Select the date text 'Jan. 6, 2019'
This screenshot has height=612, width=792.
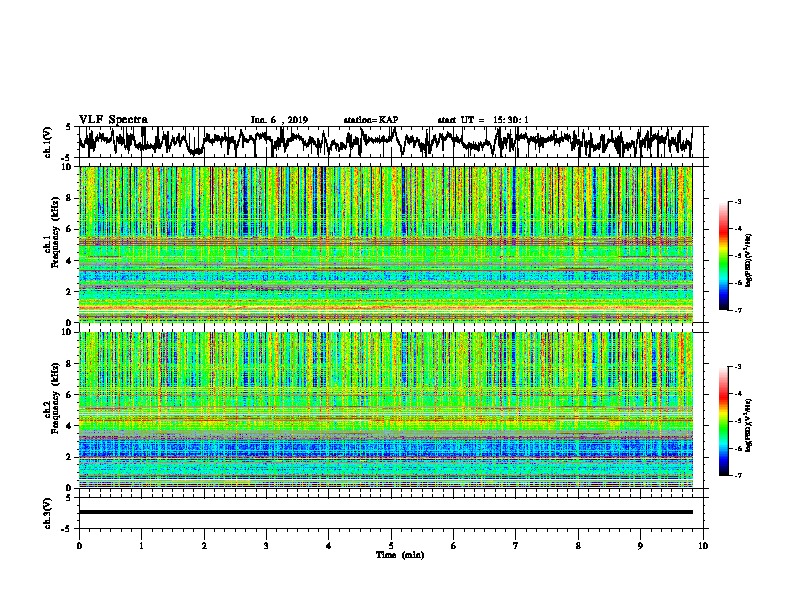pos(279,120)
